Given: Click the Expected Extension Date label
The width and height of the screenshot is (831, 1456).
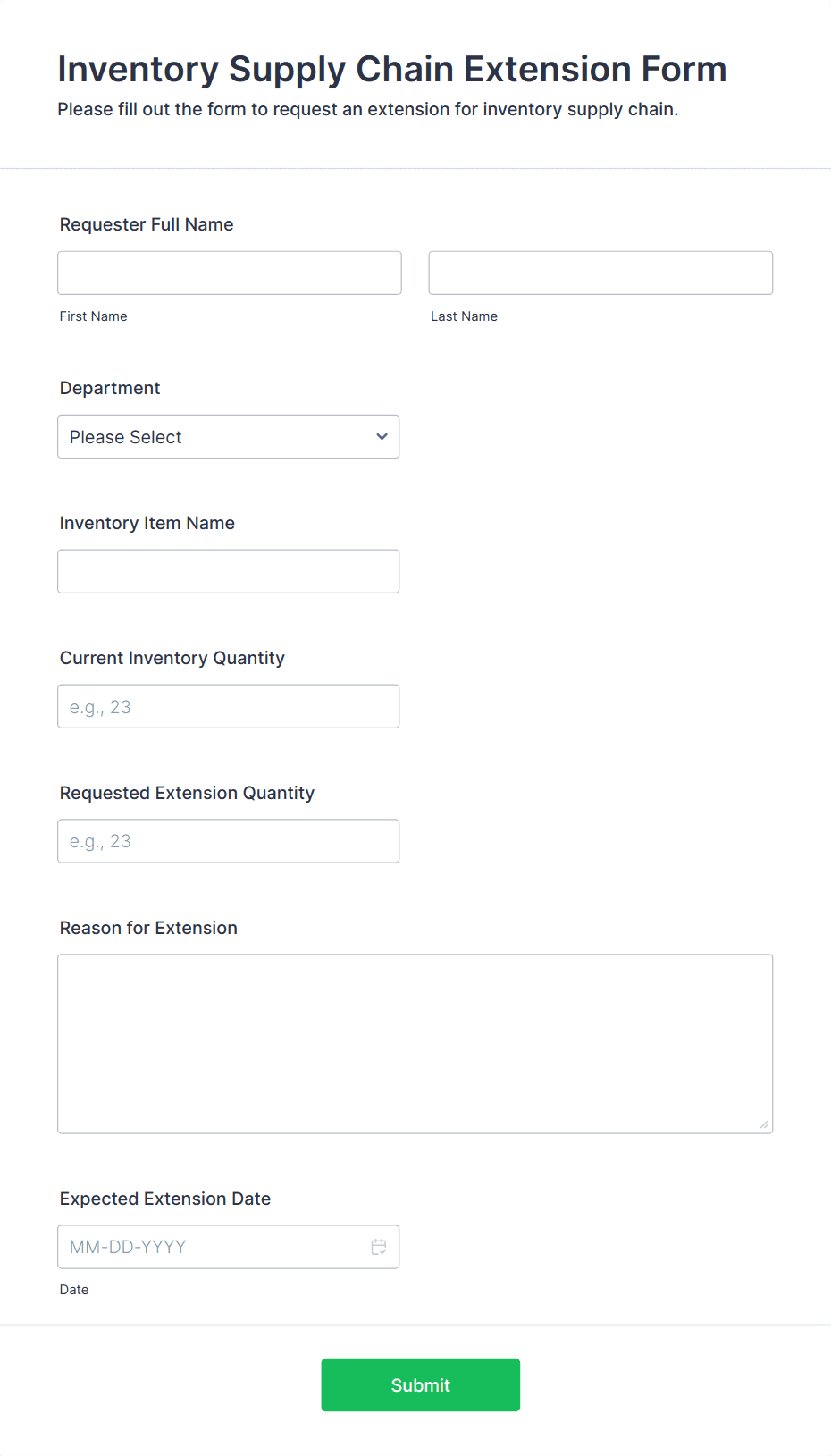Looking at the screenshot, I should point(165,1199).
